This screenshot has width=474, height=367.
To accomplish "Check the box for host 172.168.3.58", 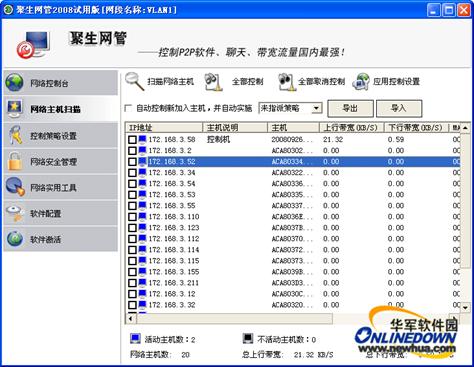I will coord(132,140).
